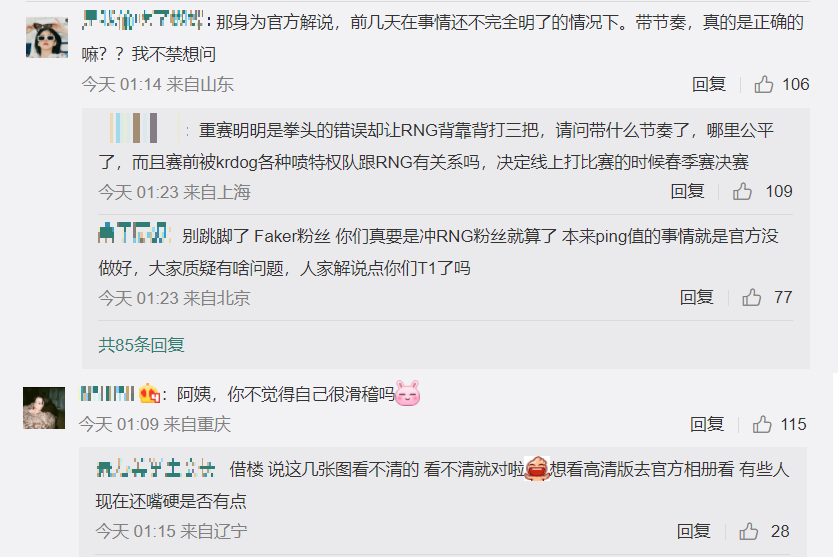Image resolution: width=839 pixels, height=557 pixels.
Task: Click the pink rabbit emoji in comment
Action: pos(407,394)
